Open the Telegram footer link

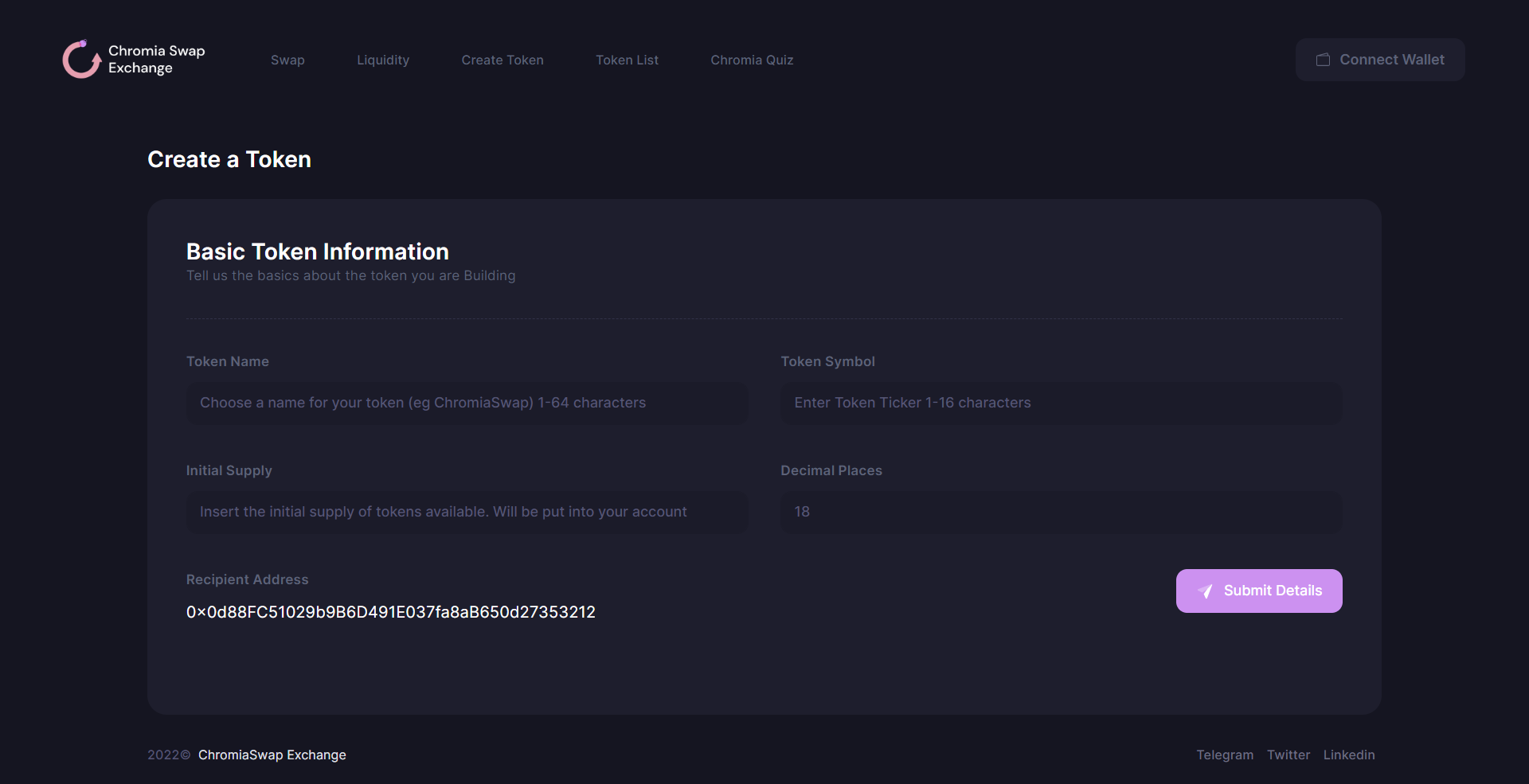[1224, 755]
